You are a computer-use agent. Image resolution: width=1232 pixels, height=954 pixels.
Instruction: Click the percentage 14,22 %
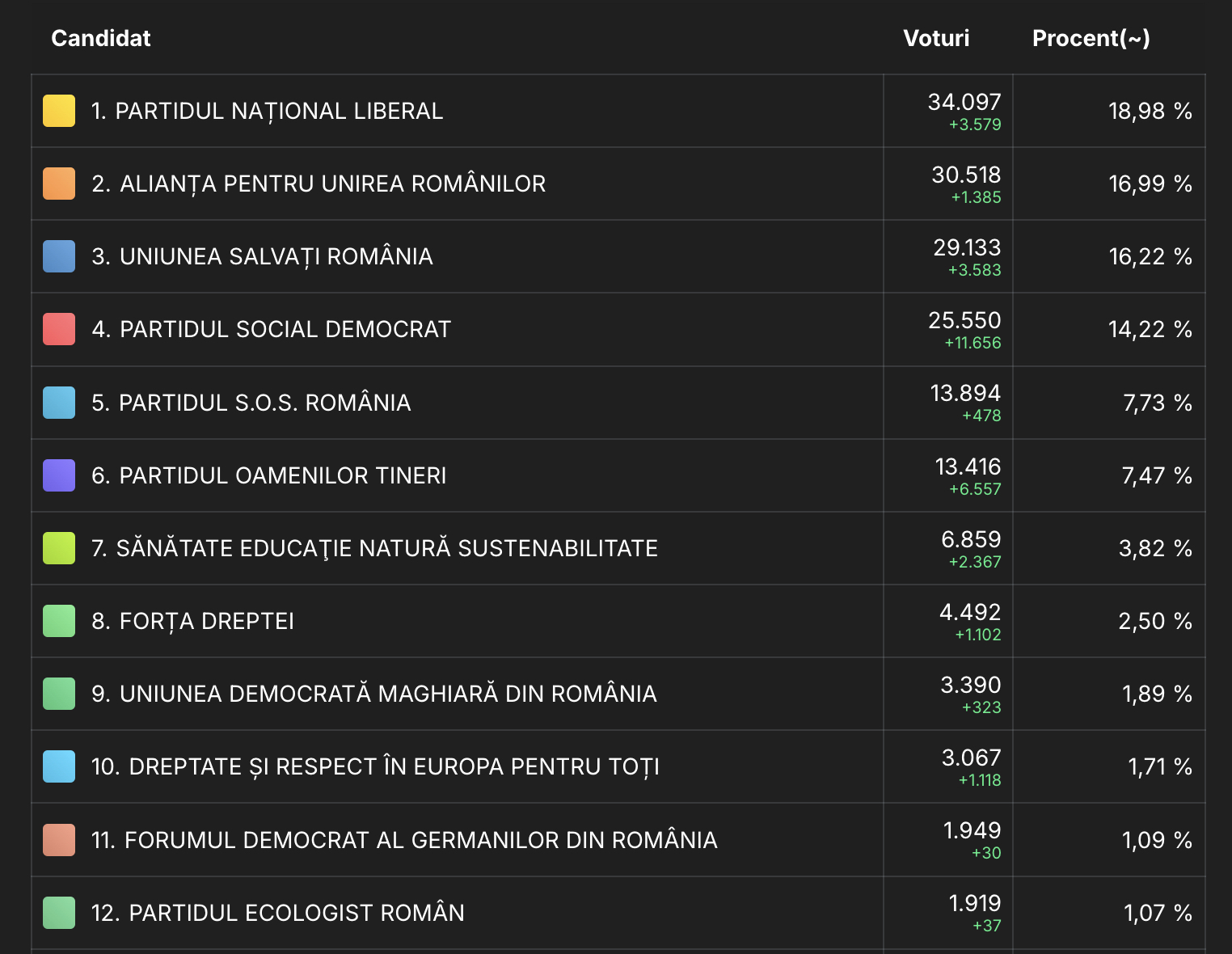[1150, 330]
